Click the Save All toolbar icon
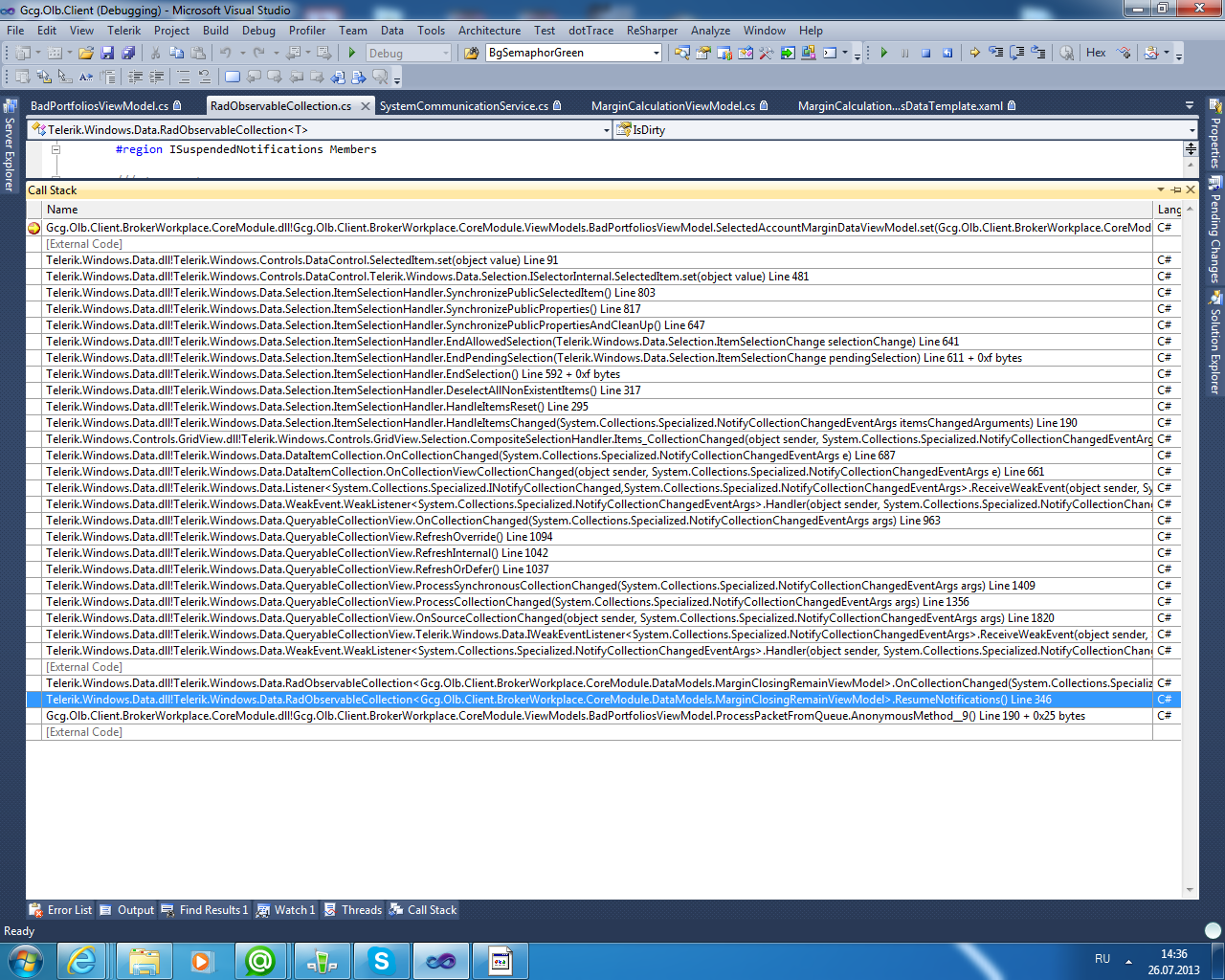 click(128, 54)
